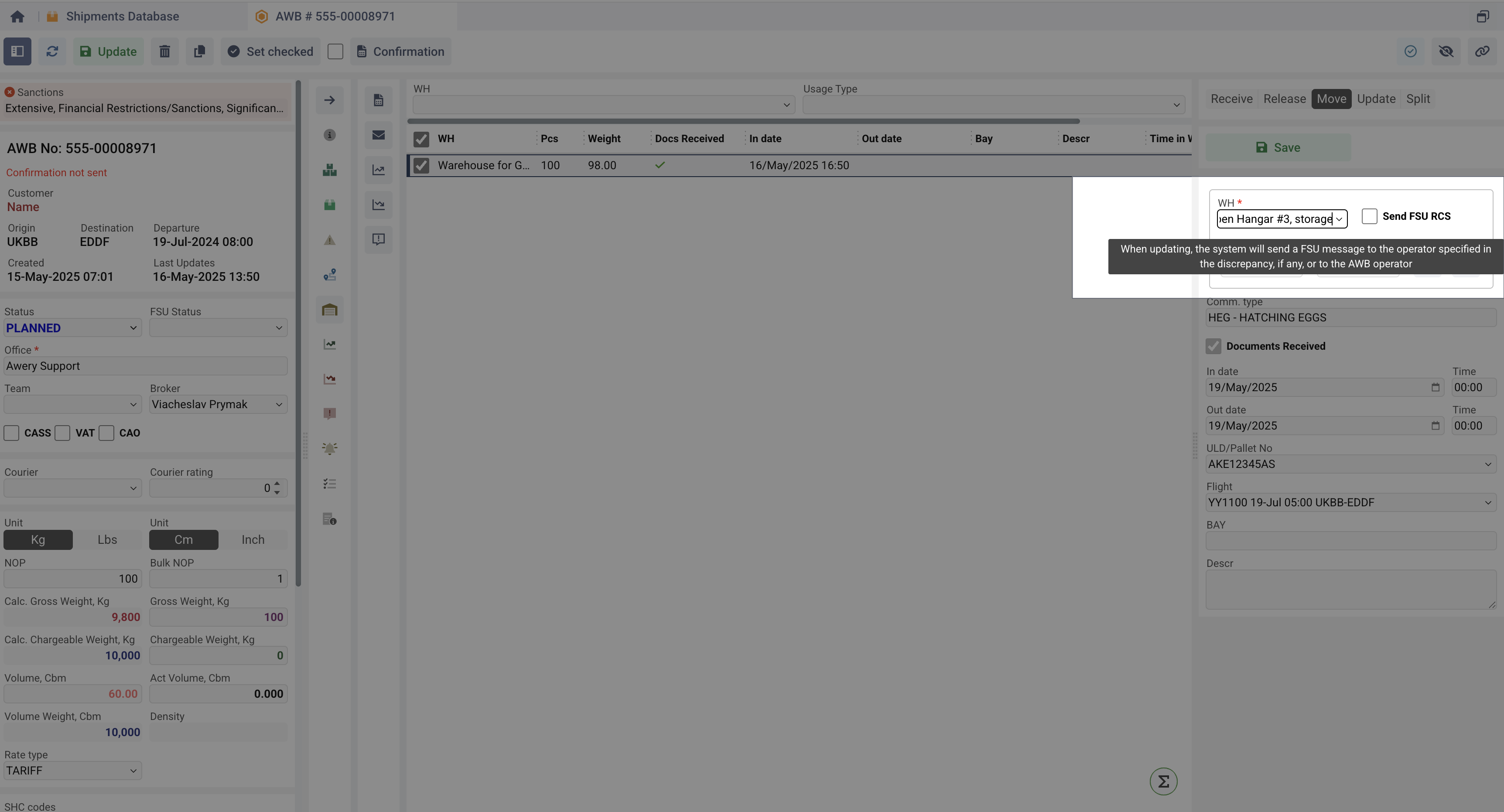Click the envelope mail icon

(x=378, y=135)
